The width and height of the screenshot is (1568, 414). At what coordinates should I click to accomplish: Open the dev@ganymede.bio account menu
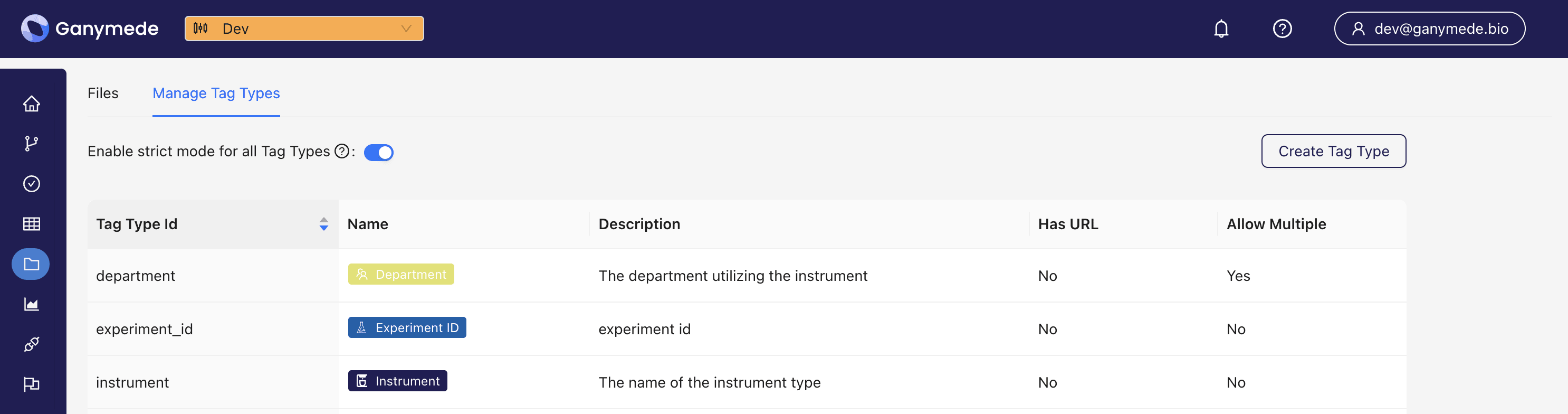click(x=1429, y=29)
